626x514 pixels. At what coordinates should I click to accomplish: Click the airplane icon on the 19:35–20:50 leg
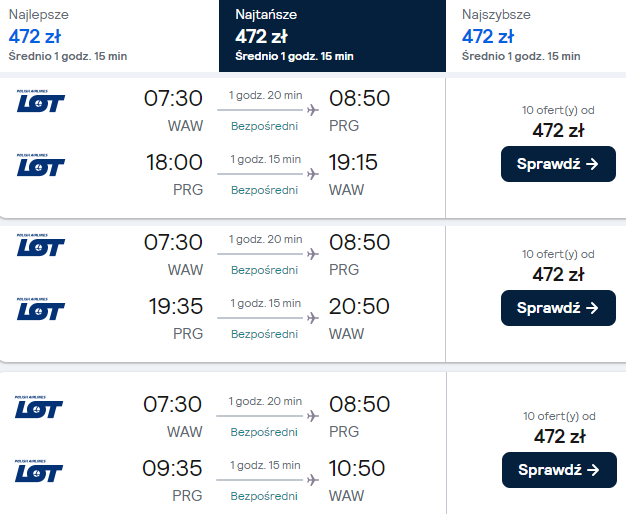coord(312,317)
